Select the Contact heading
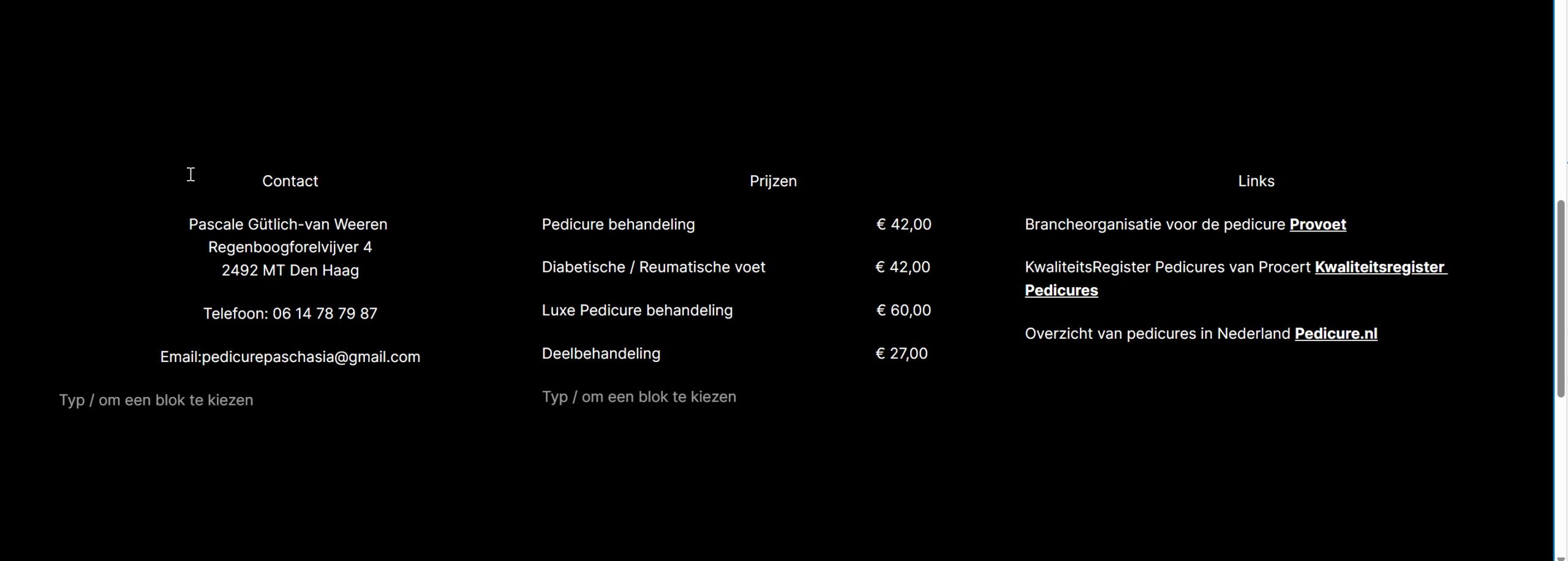 click(x=290, y=181)
